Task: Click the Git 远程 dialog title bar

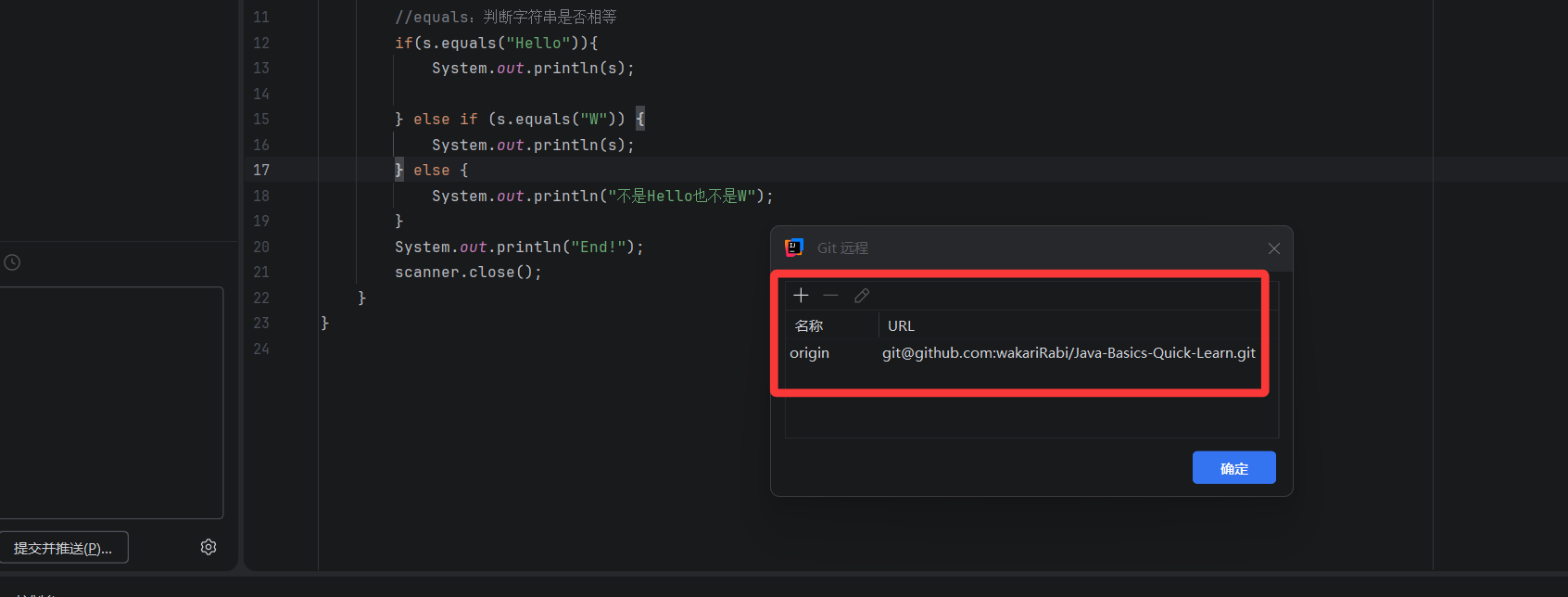Action: click(x=1019, y=248)
